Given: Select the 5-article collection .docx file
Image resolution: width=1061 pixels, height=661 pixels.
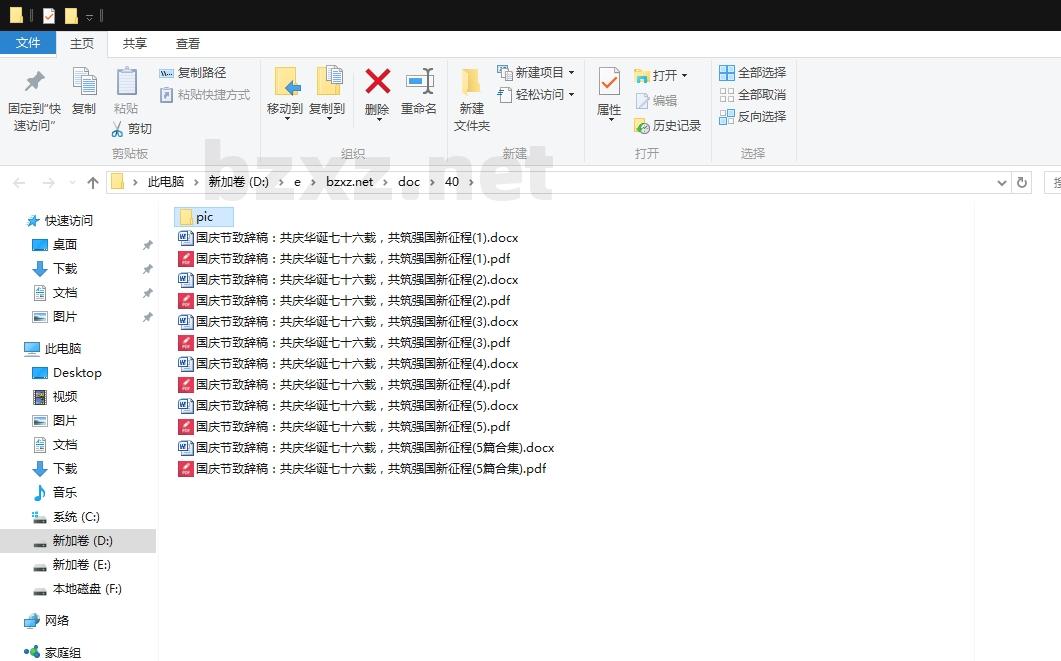Looking at the screenshot, I should 374,448.
